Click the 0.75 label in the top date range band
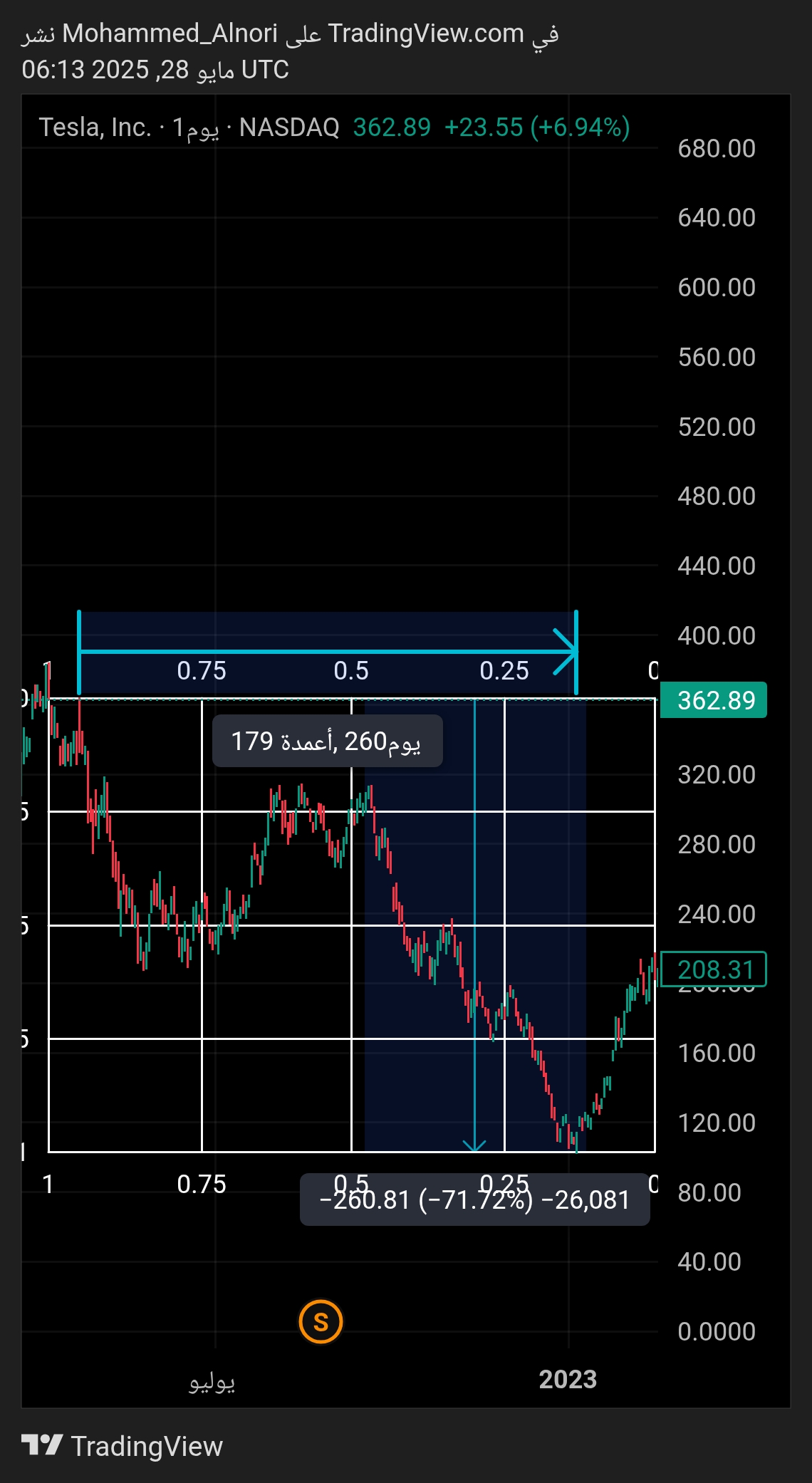 click(202, 670)
